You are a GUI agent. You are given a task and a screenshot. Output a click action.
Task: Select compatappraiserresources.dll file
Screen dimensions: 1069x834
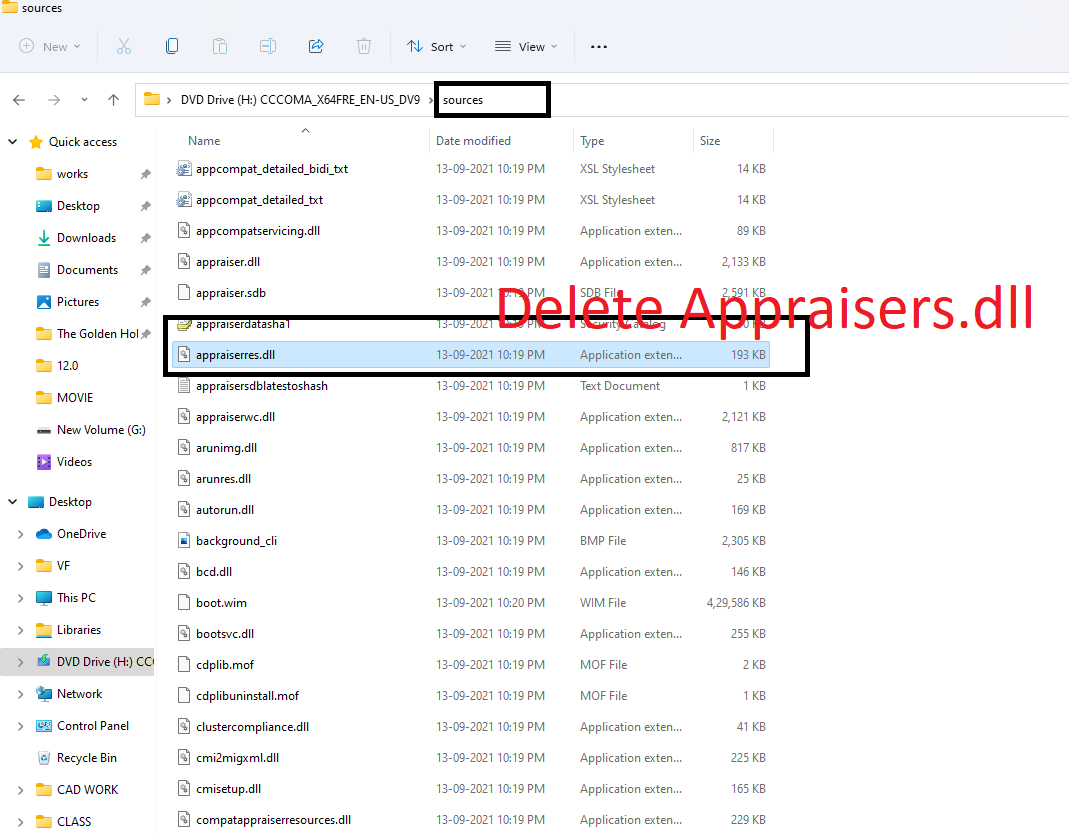[x=273, y=820]
